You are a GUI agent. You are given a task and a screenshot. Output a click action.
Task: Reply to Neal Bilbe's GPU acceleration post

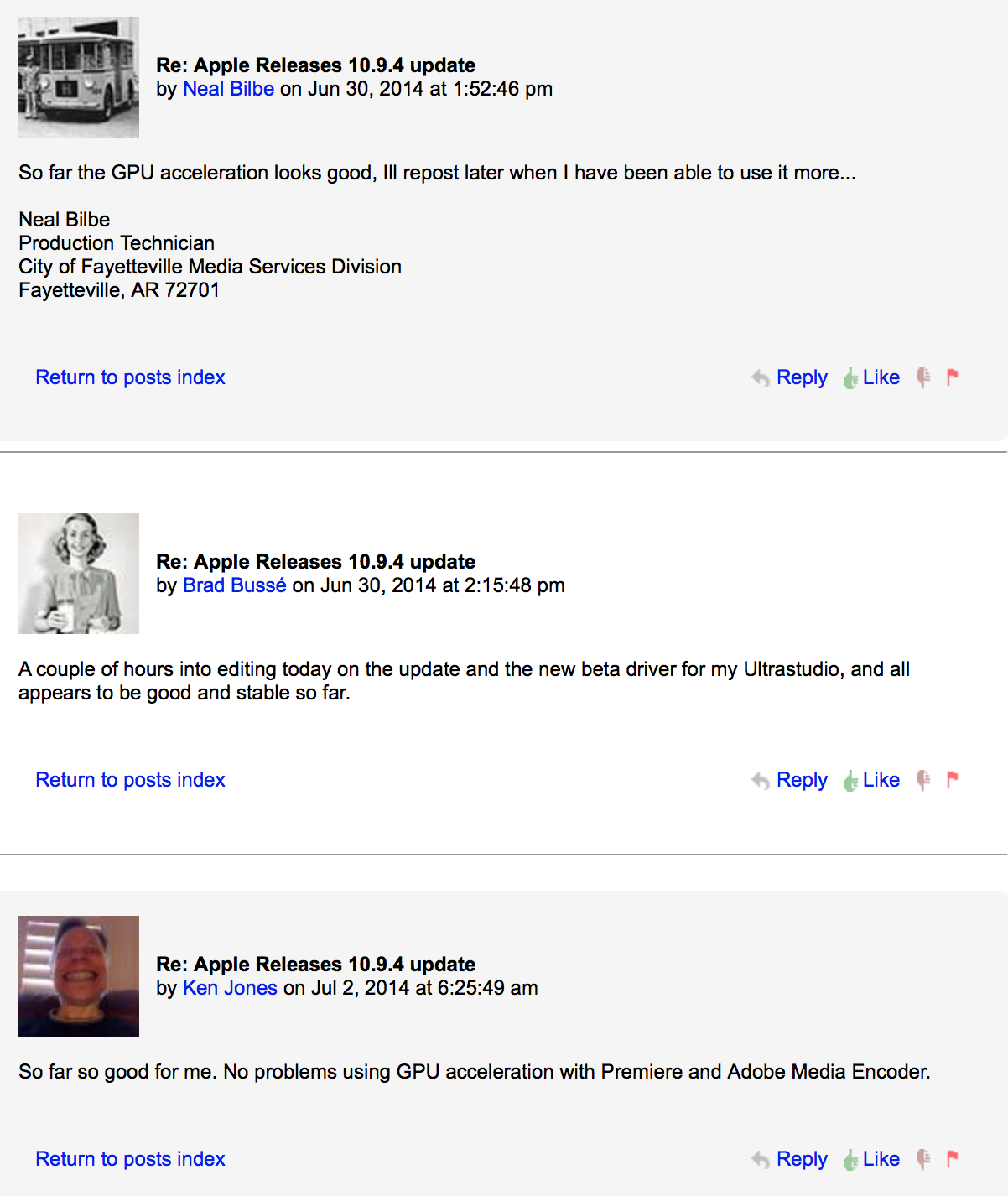[802, 377]
